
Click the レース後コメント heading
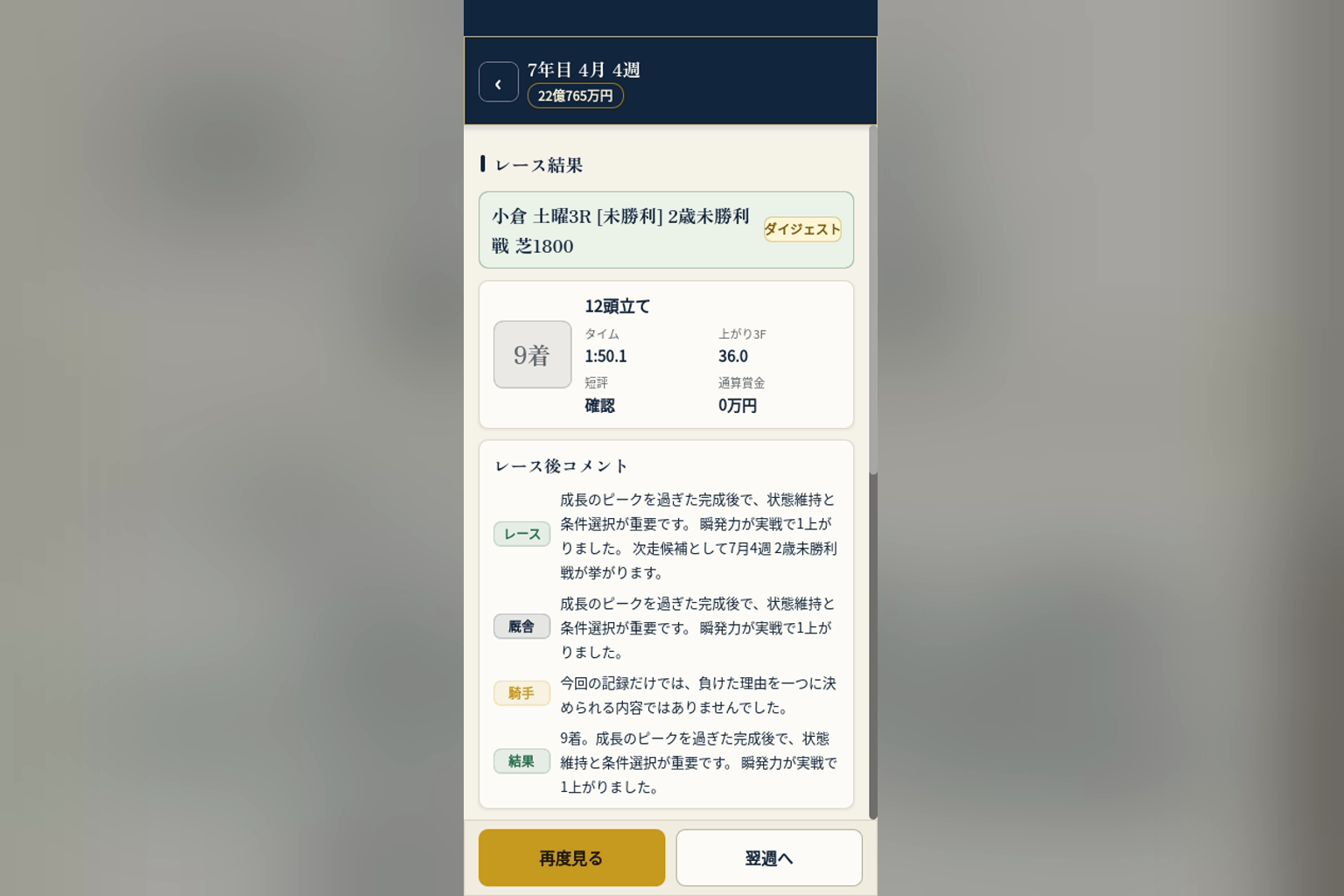(562, 466)
